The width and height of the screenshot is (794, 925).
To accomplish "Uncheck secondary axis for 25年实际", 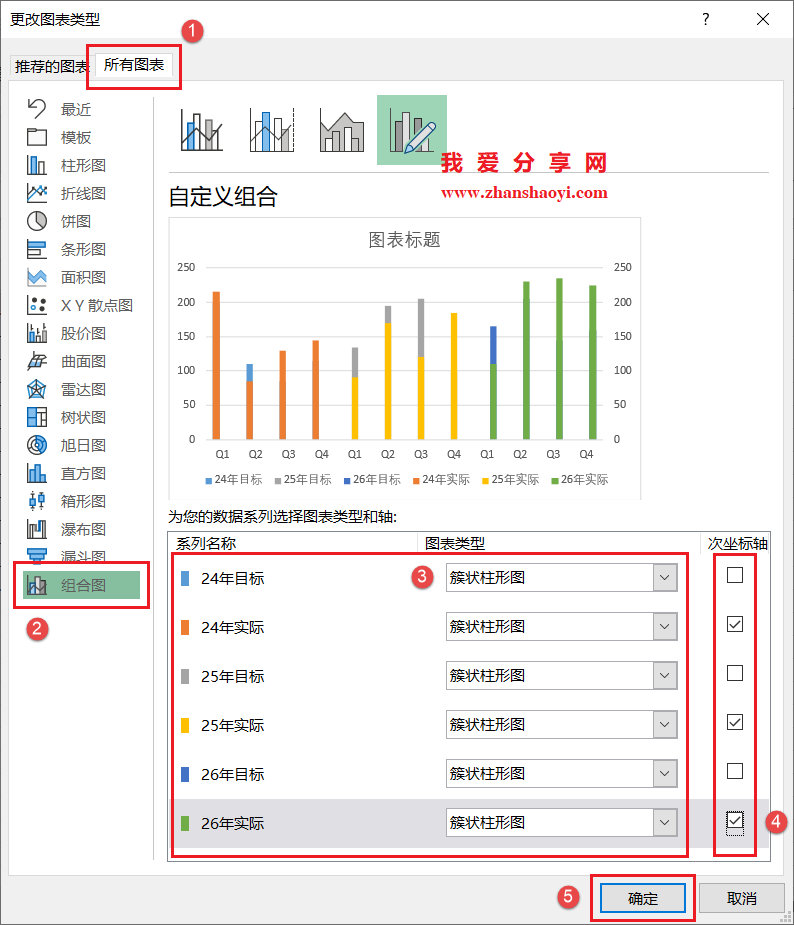I will (734, 722).
